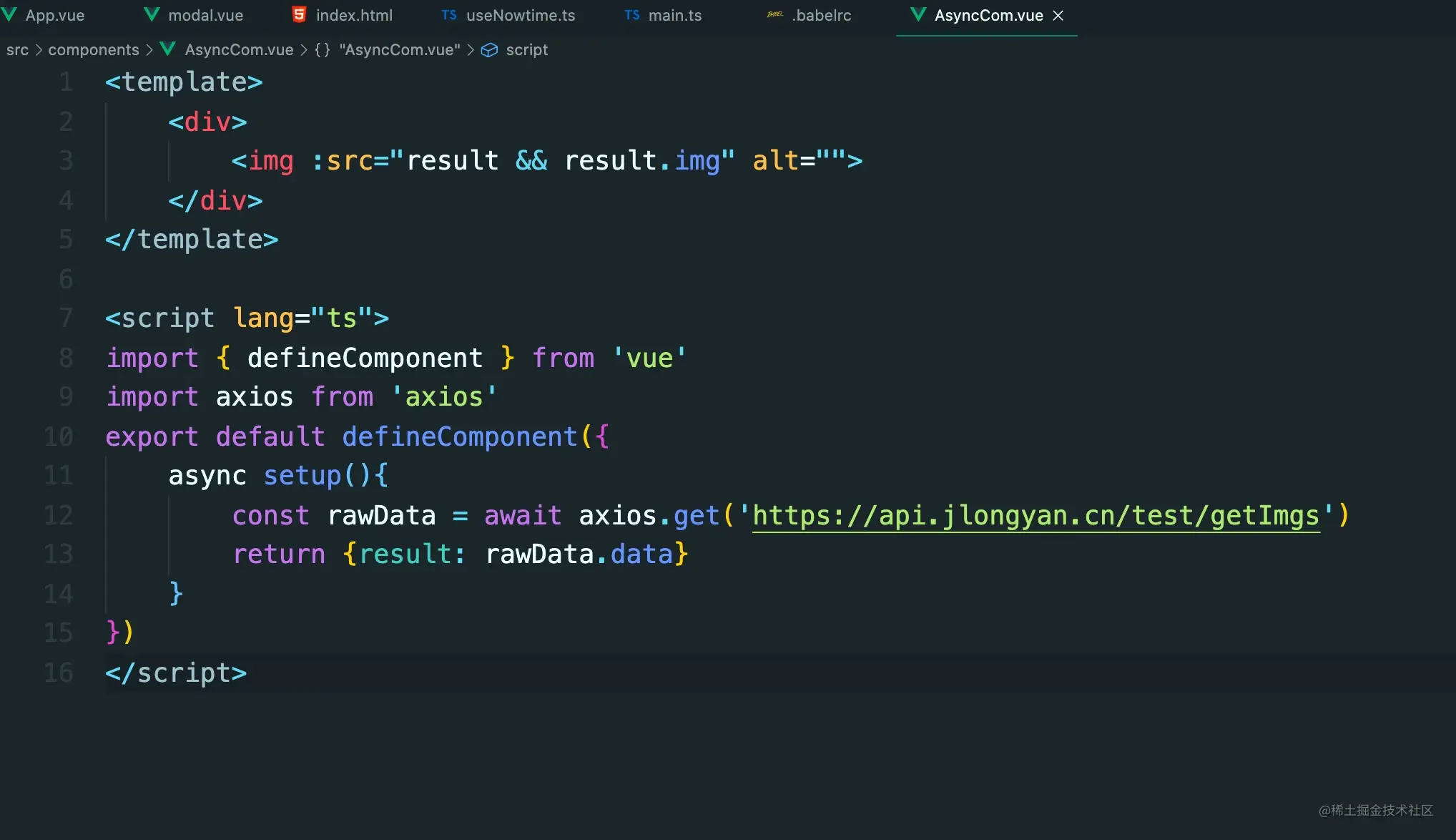Click the braces symbol icon in breadcrumb

point(323,49)
